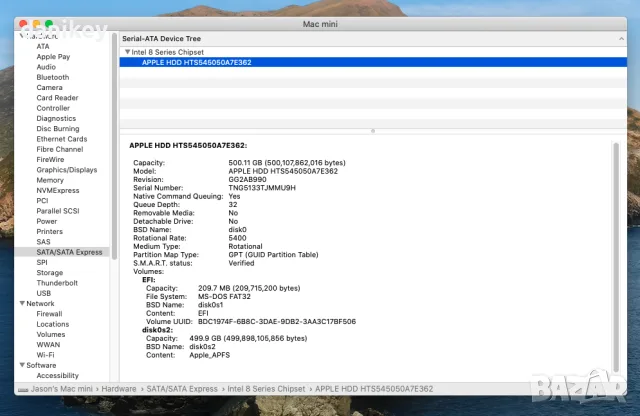
Task: Select Accessibility under Software
Action: (57, 376)
